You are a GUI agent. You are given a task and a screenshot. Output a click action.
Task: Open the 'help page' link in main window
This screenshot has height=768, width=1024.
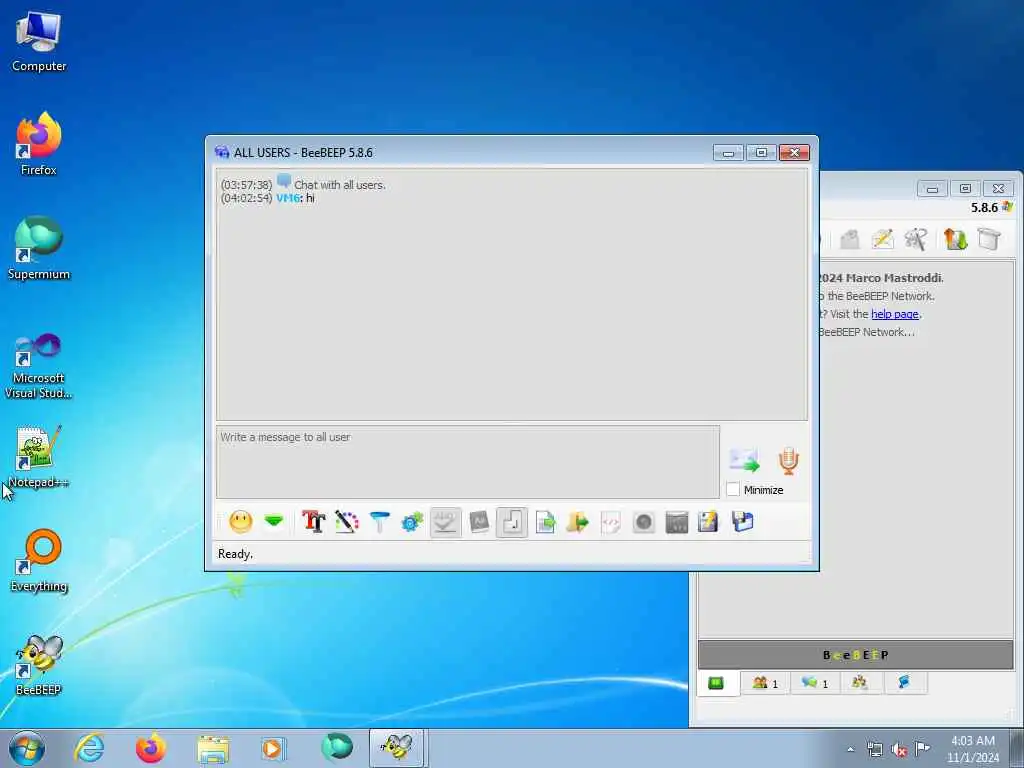click(x=895, y=314)
